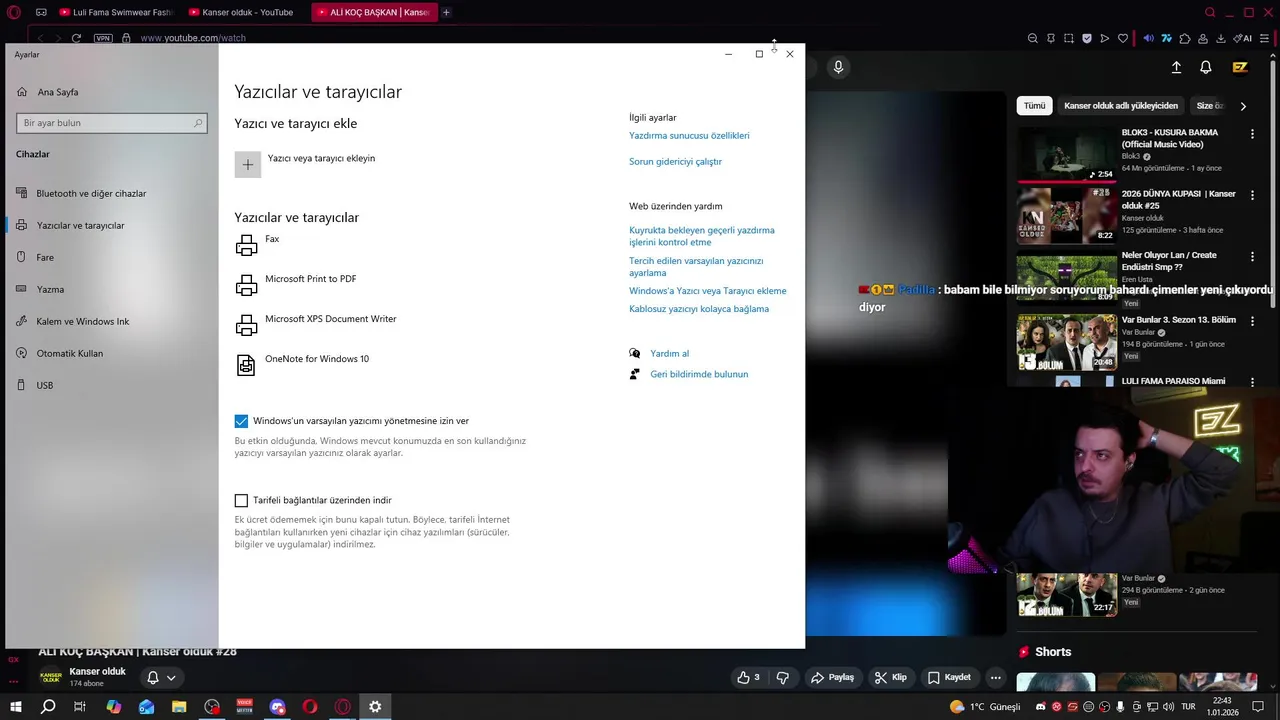Click Yardım al link

tap(669, 354)
